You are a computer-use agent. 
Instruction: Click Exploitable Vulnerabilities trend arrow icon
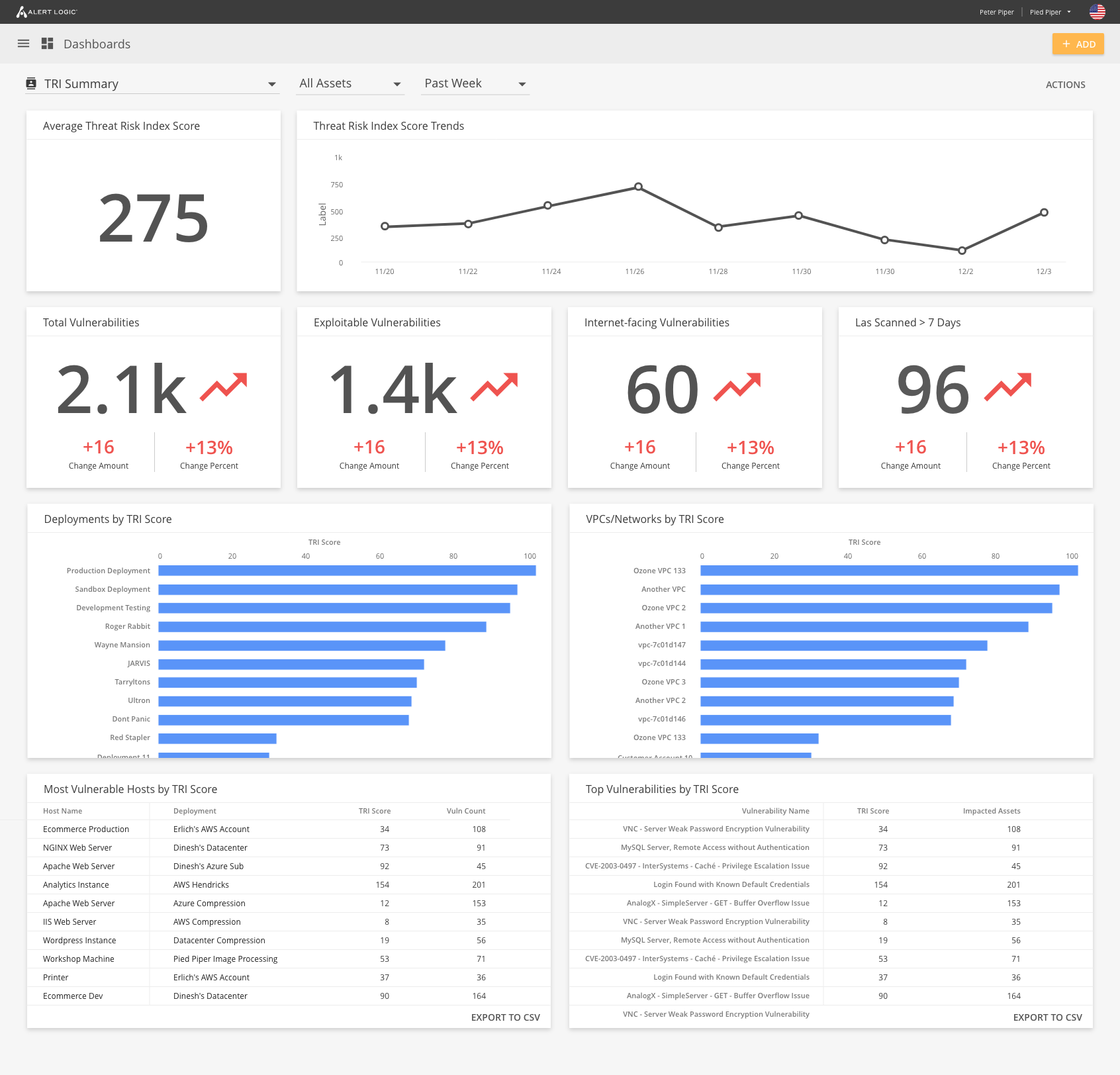click(x=494, y=387)
